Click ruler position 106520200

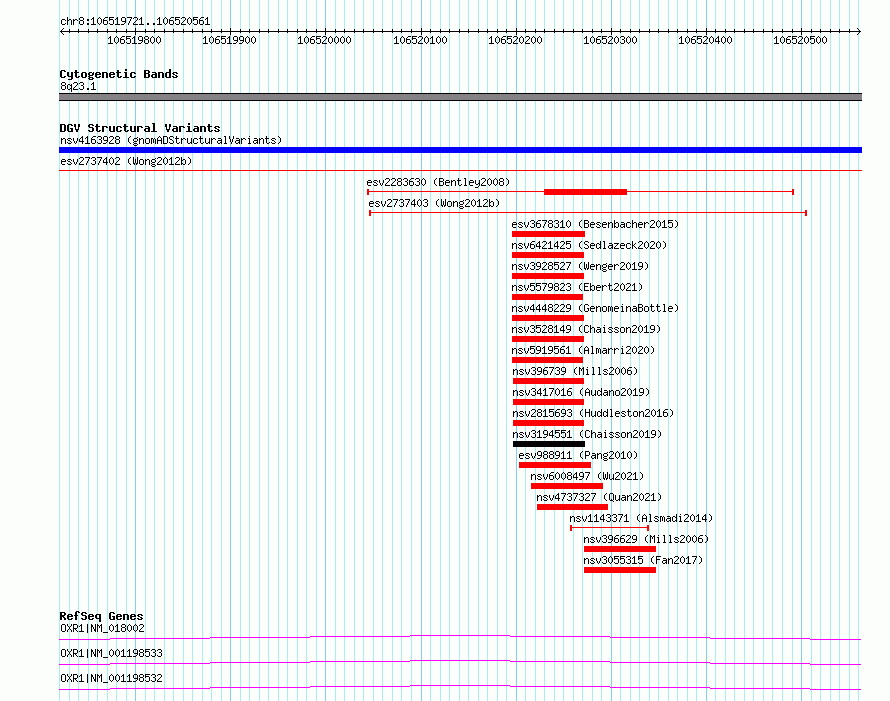pyautogui.click(x=515, y=40)
